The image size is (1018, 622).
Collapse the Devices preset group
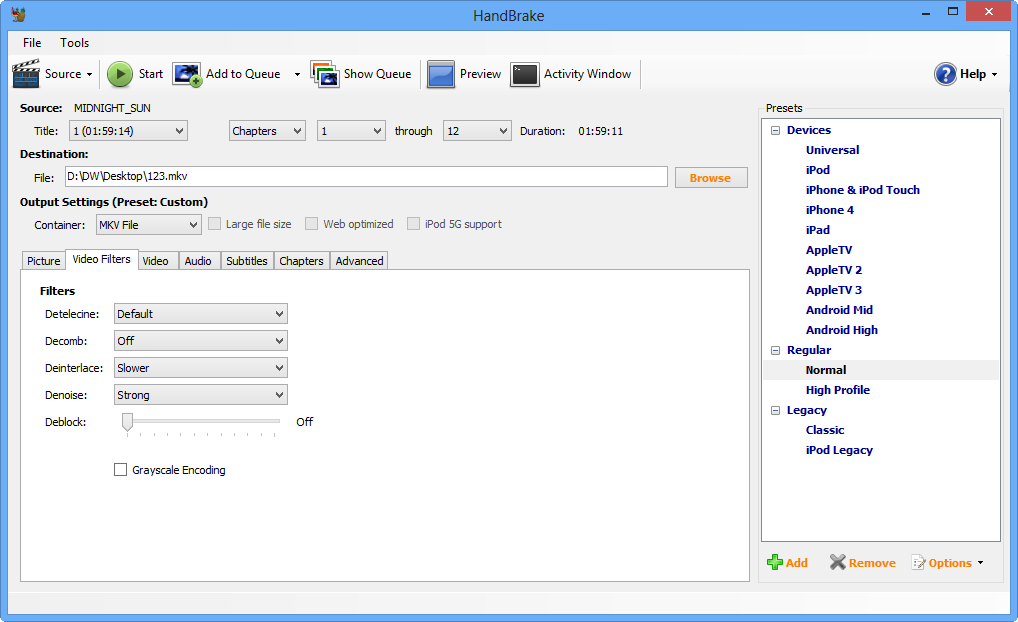coord(775,131)
